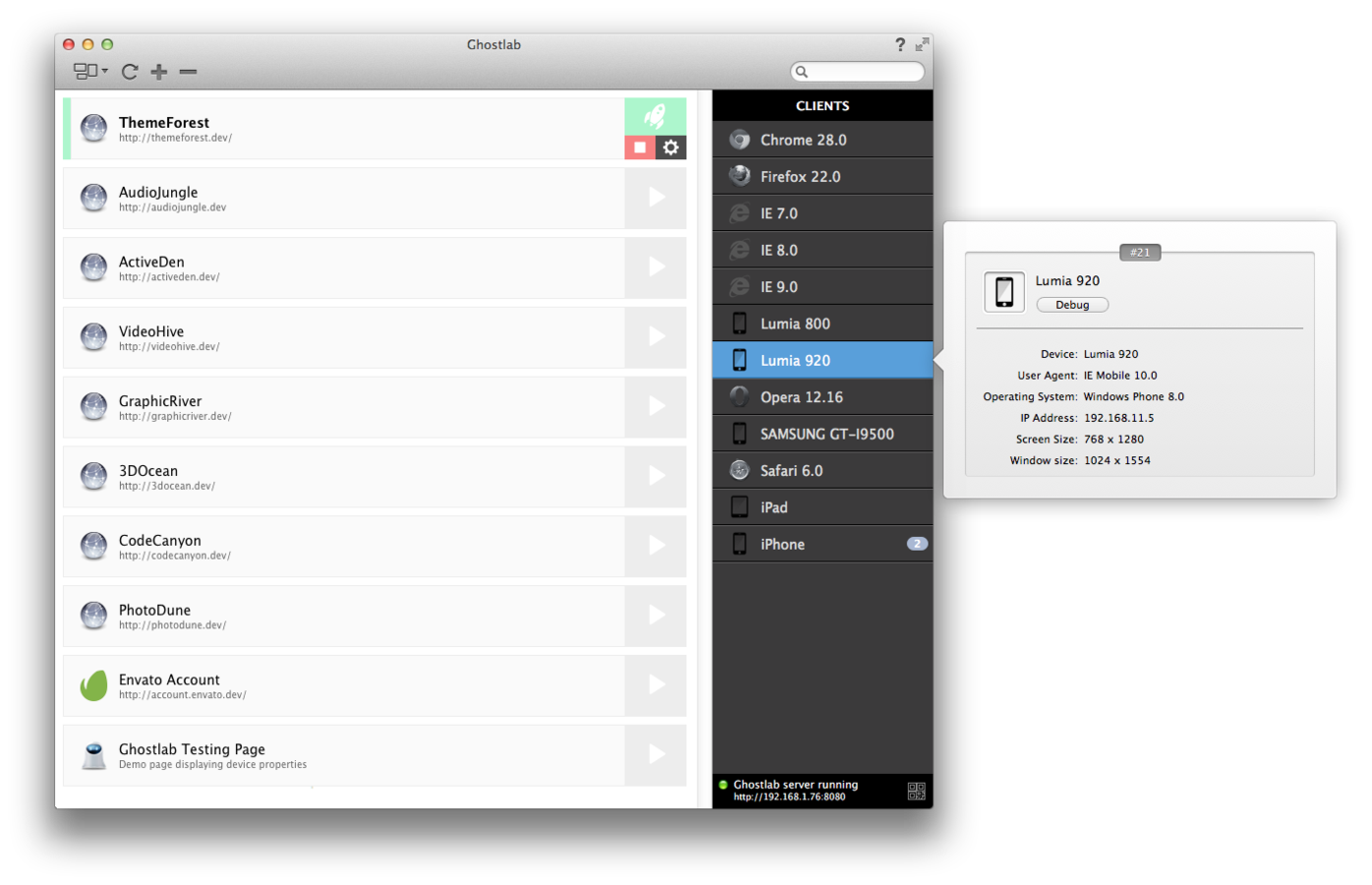Screen dimensions: 1372x885
Task: Select IE 7.0 client
Action: tap(823, 213)
